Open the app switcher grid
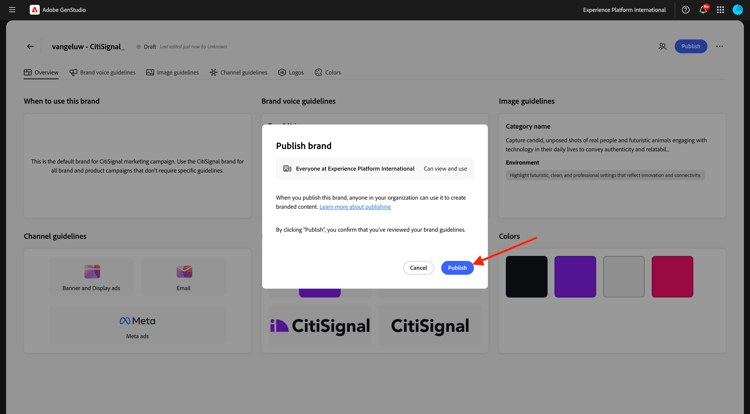This screenshot has height=414, width=750. 720,10
